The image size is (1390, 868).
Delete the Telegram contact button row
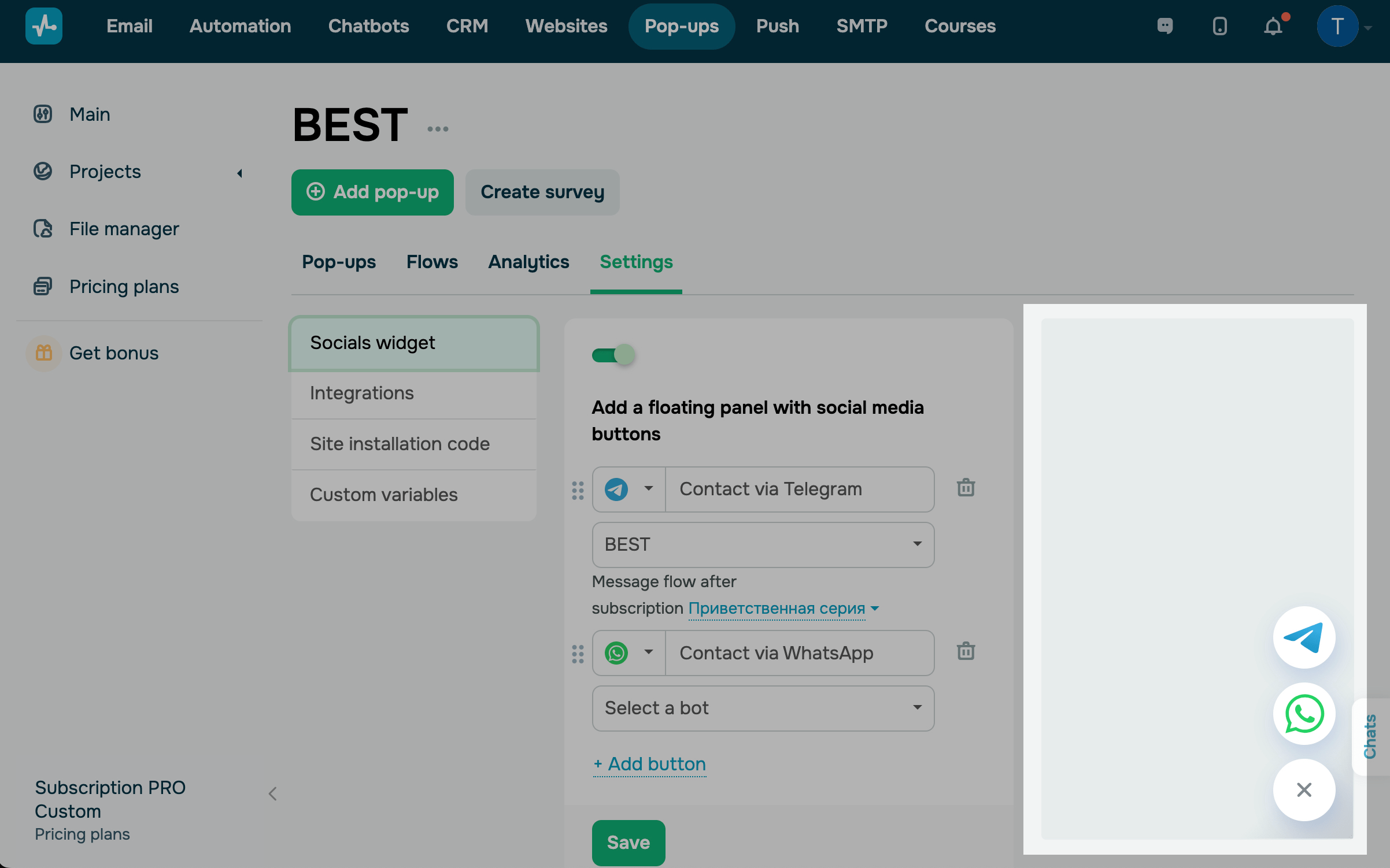pyautogui.click(x=966, y=488)
